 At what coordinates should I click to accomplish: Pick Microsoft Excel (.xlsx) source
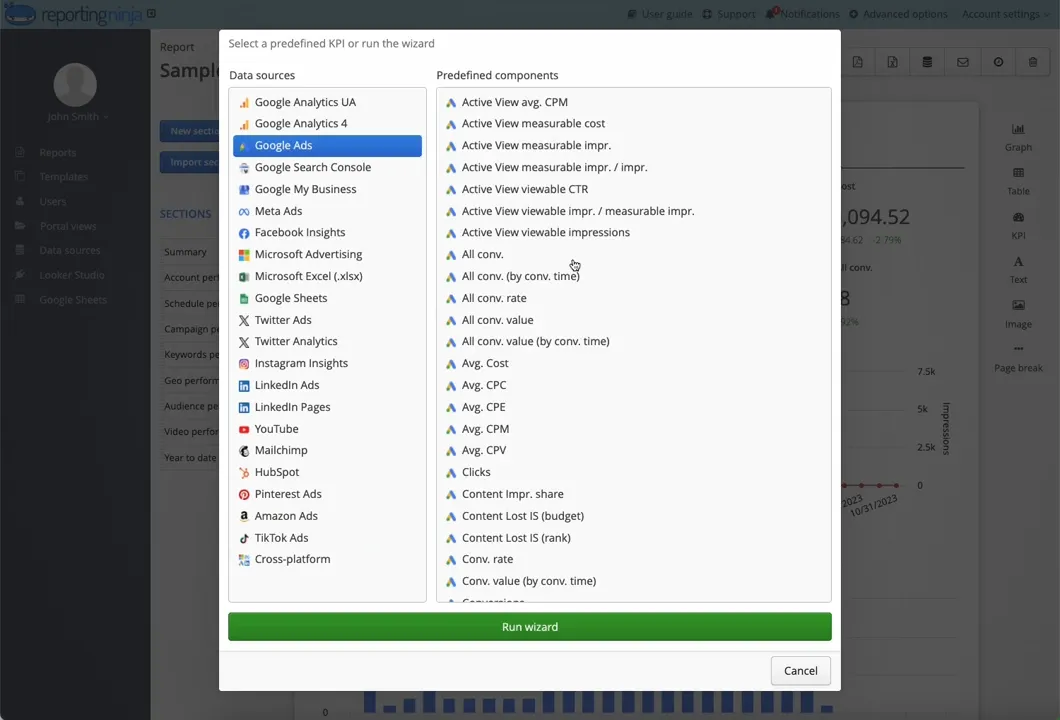click(327, 277)
